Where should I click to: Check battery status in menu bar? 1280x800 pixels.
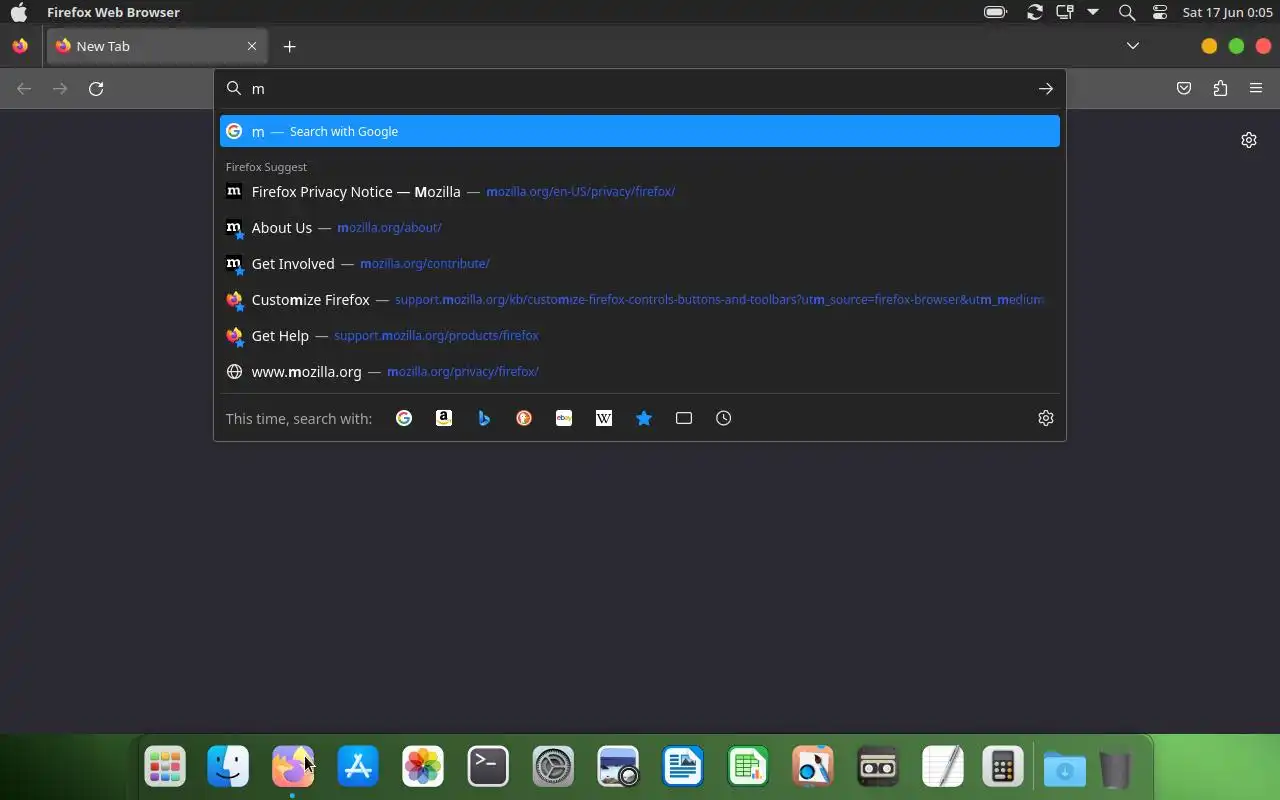(996, 13)
